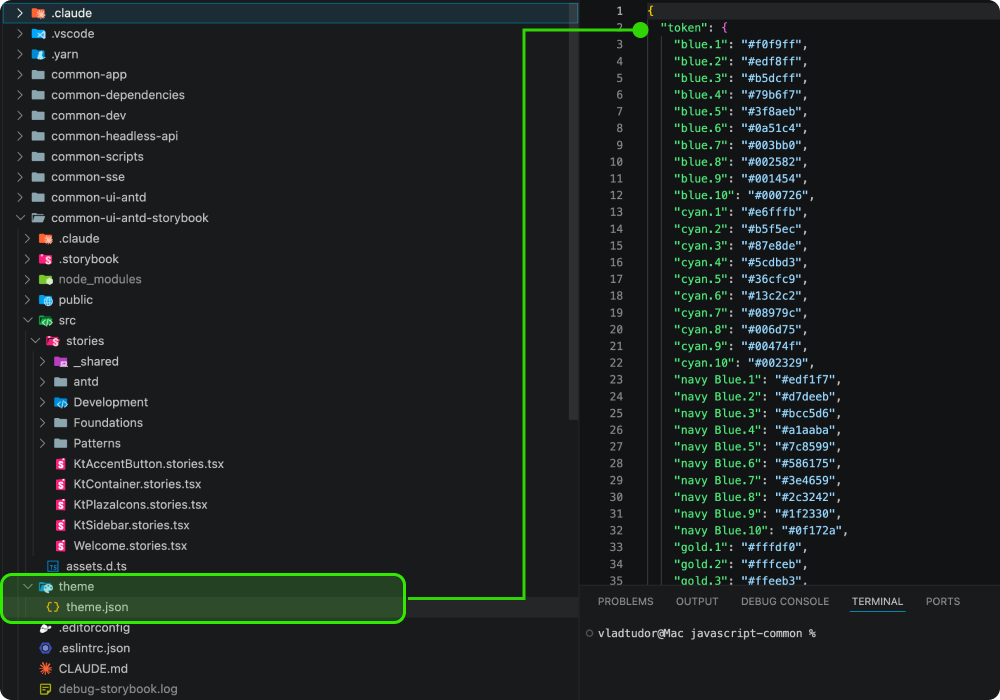This screenshot has height=700, width=1000.
Task: Open KtPlazaIcons.stories.tsx file
Action: click(x=140, y=505)
